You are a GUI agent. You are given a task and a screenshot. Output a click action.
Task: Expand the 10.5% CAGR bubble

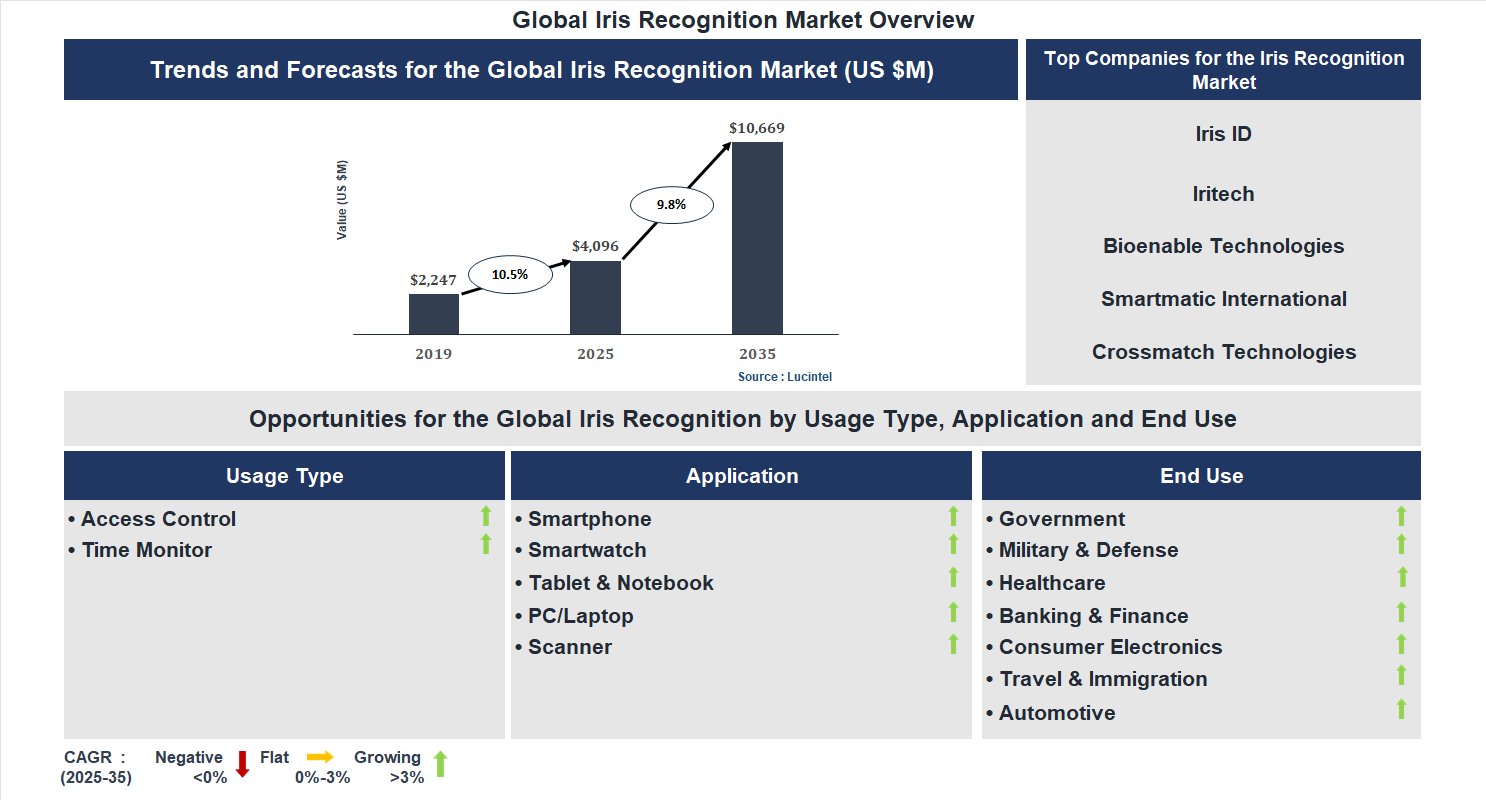[511, 272]
